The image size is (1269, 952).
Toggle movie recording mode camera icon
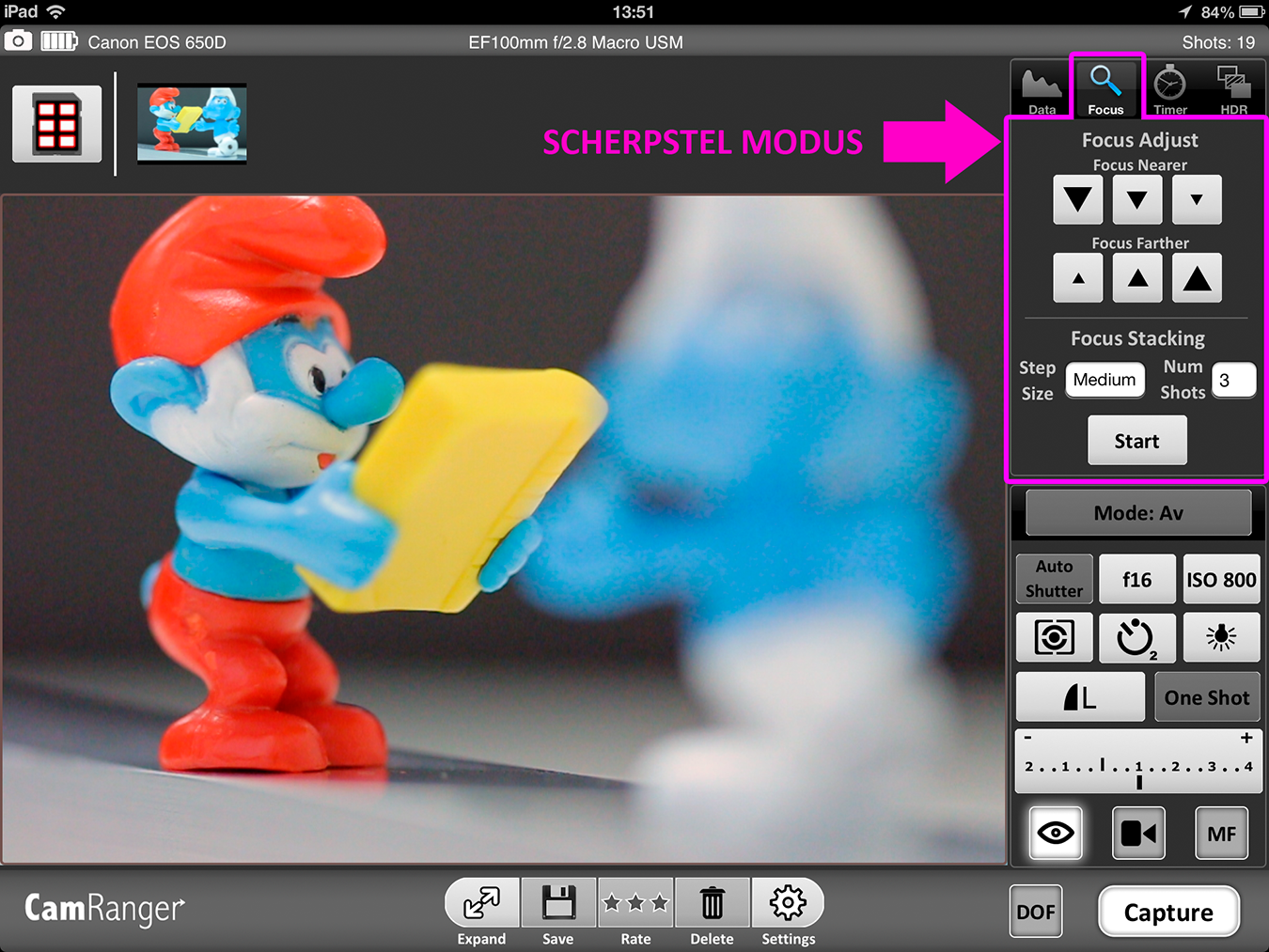coord(1138,833)
